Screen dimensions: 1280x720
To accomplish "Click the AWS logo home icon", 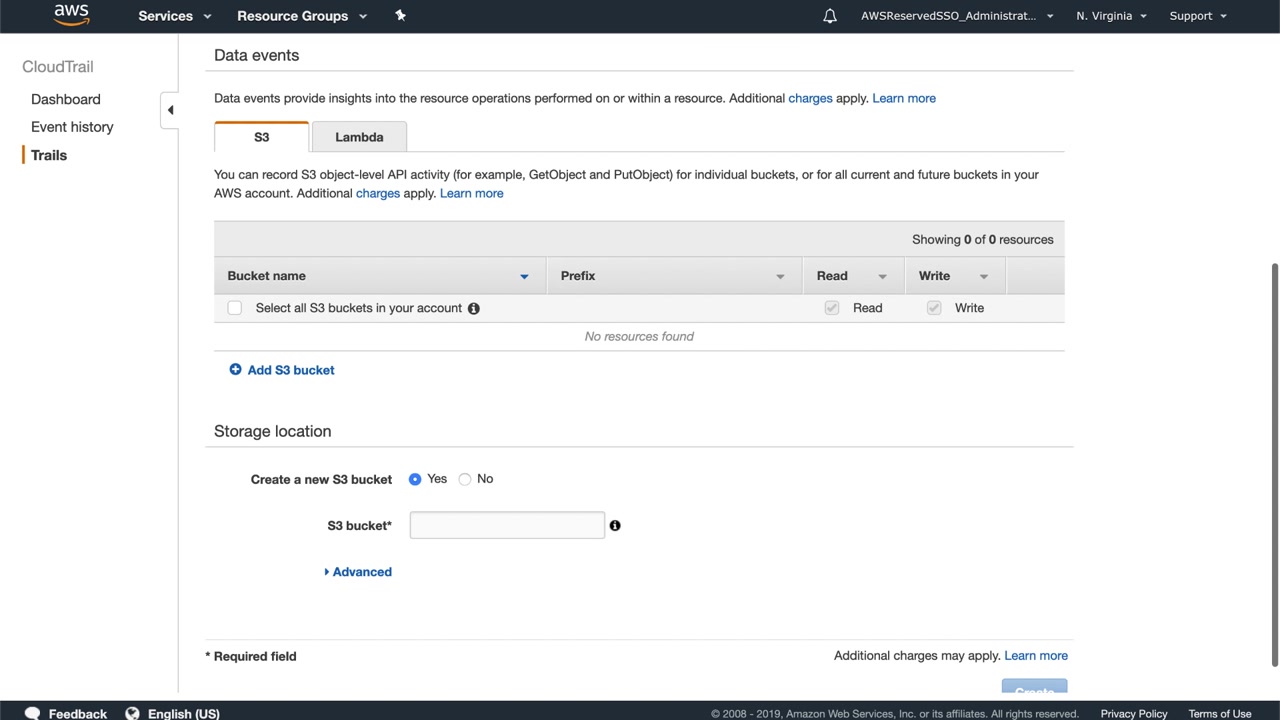I will click(x=71, y=14).
